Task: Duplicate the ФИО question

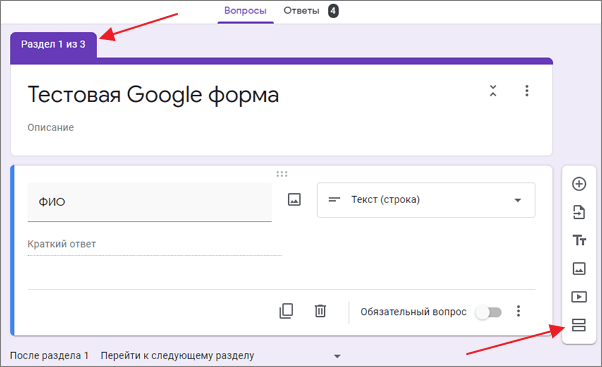Action: (x=286, y=311)
